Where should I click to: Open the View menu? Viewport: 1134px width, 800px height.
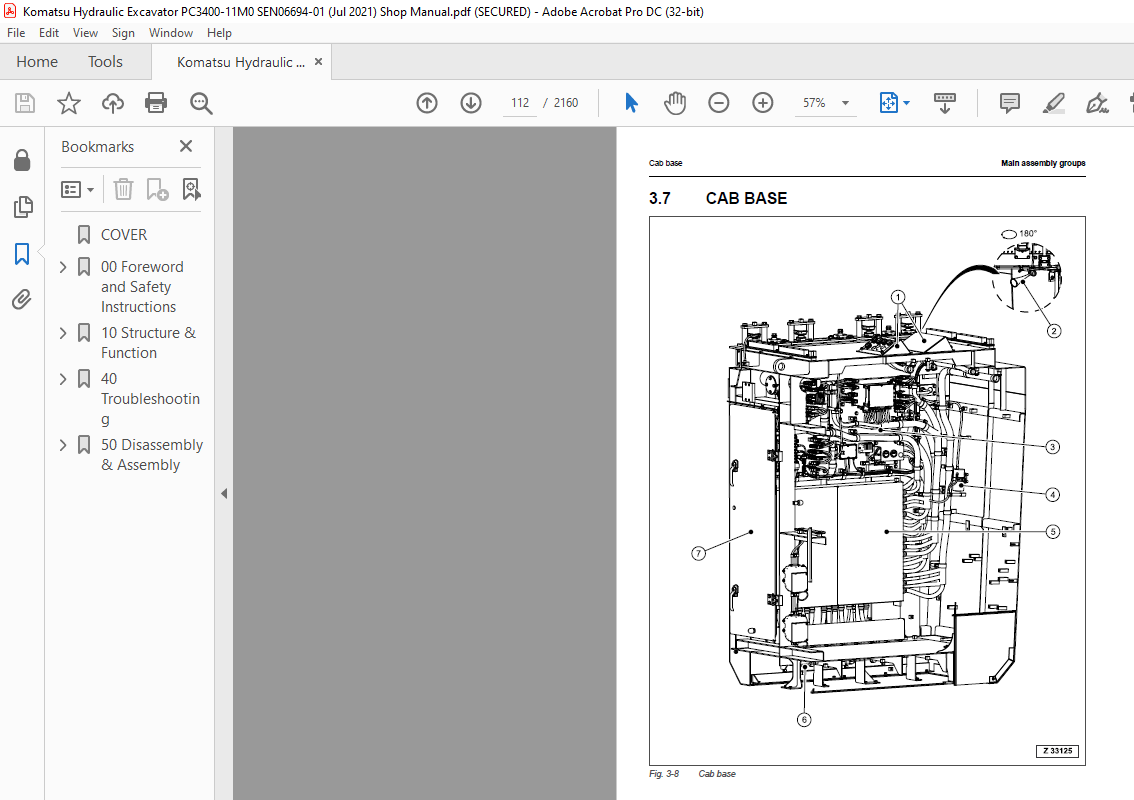click(85, 33)
